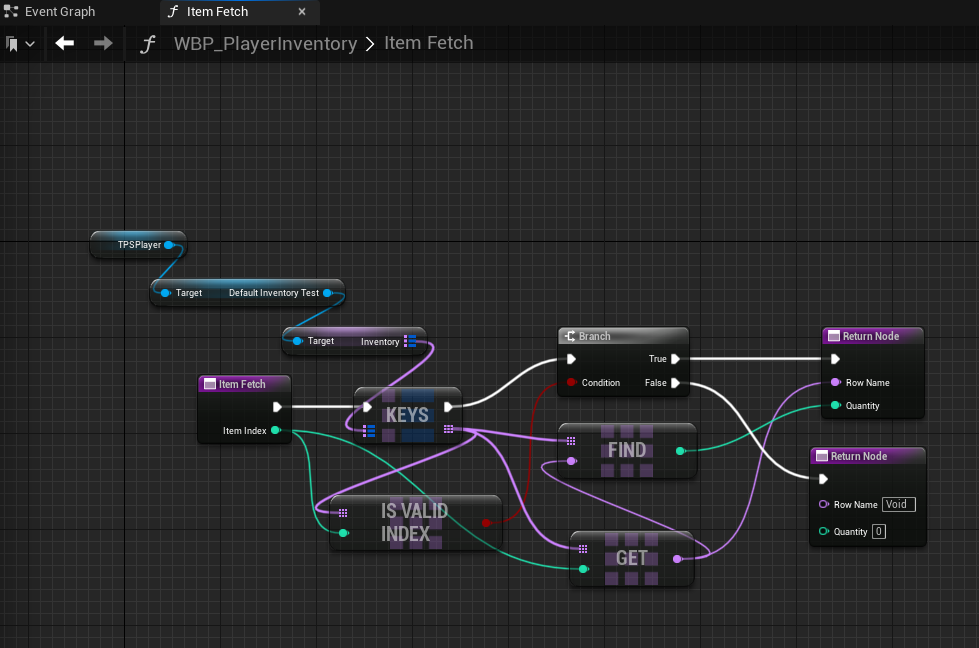Screen dimensions: 979x648
Task: Click the IS VALID INDEX integer input pin
Action: click(343, 533)
